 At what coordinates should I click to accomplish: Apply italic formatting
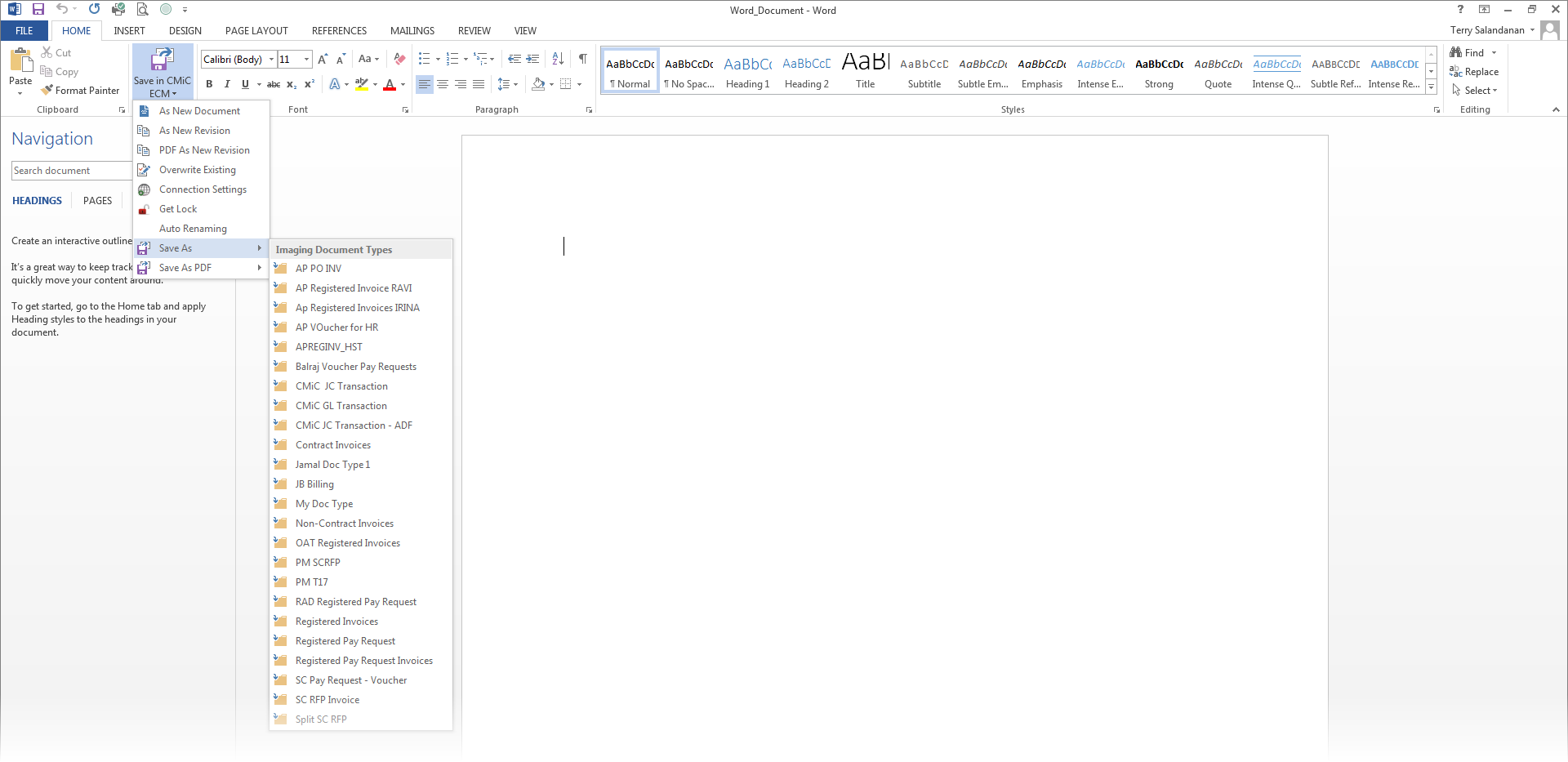(227, 83)
